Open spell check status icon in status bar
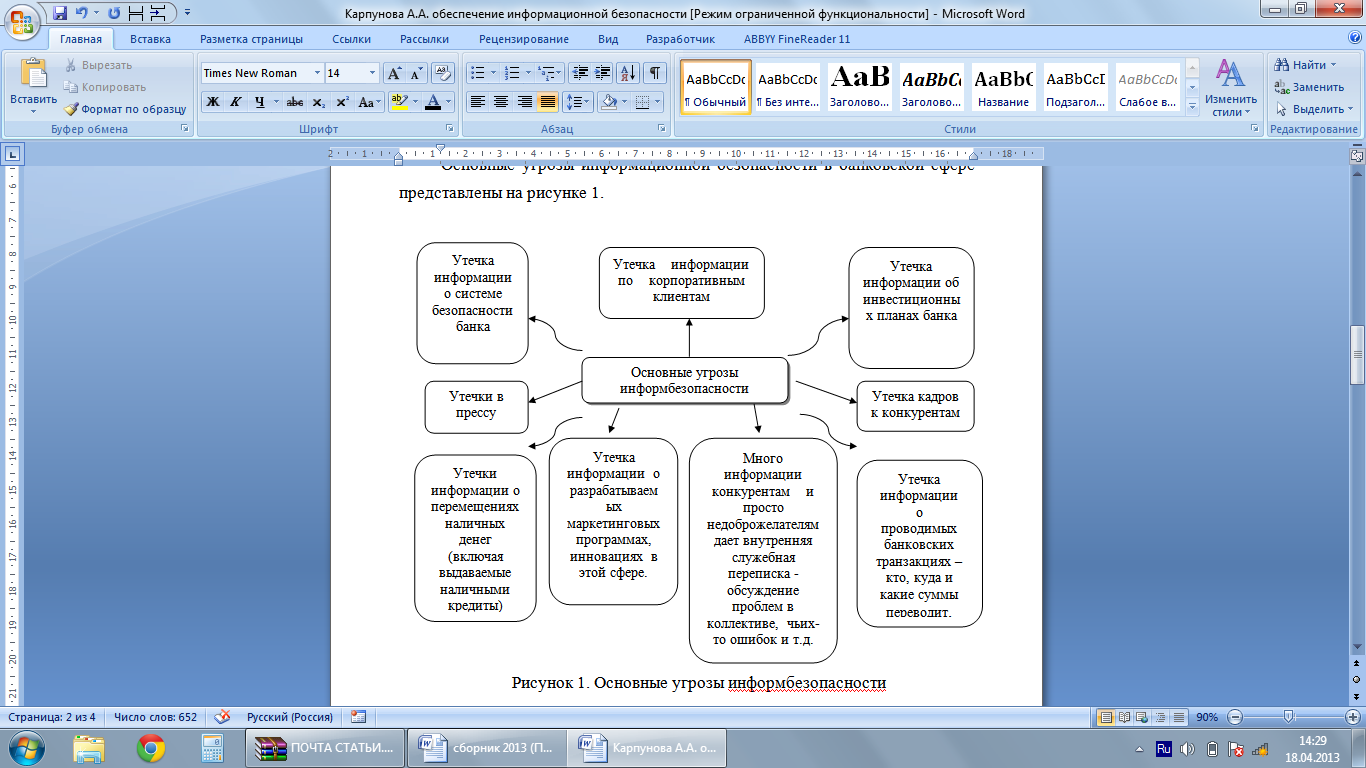Image resolution: width=1366 pixels, height=768 pixels. click(224, 717)
